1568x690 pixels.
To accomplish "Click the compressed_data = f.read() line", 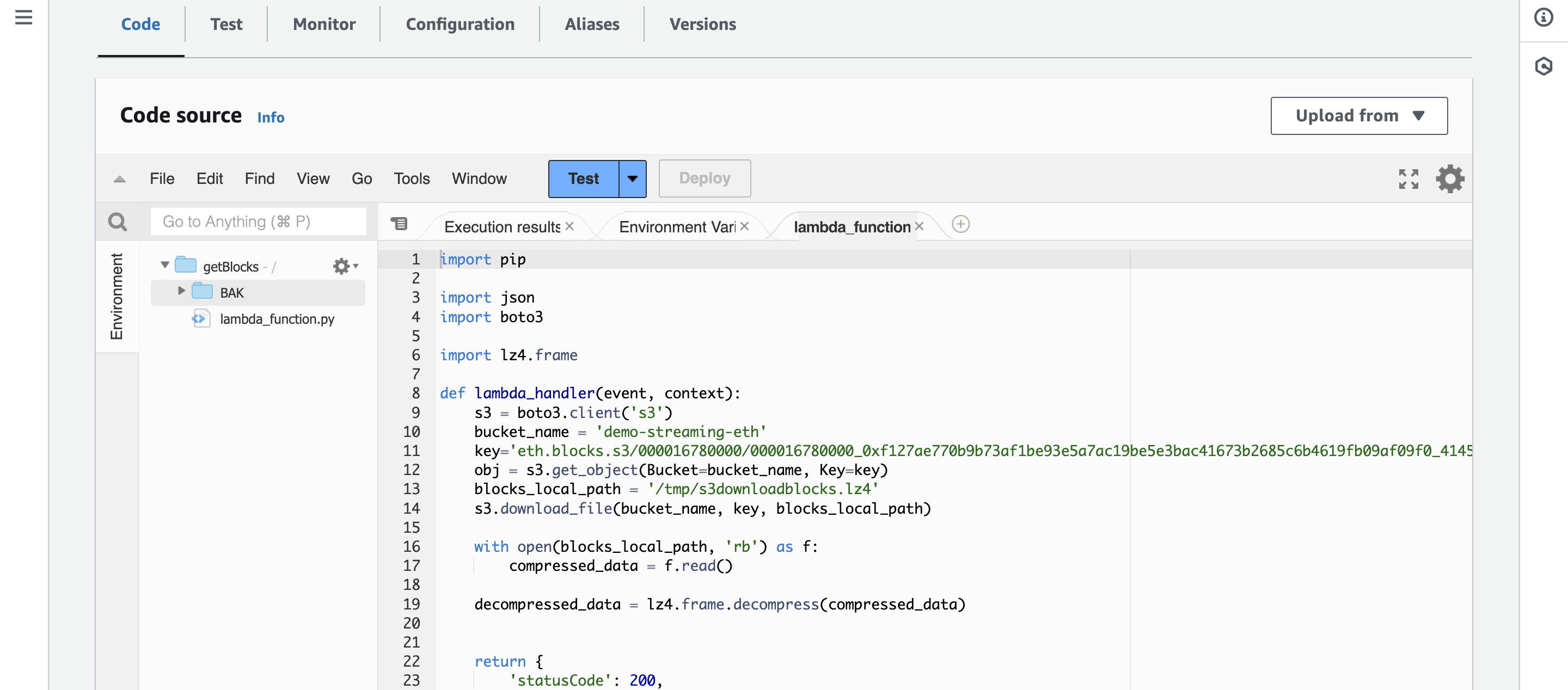I will (x=620, y=565).
